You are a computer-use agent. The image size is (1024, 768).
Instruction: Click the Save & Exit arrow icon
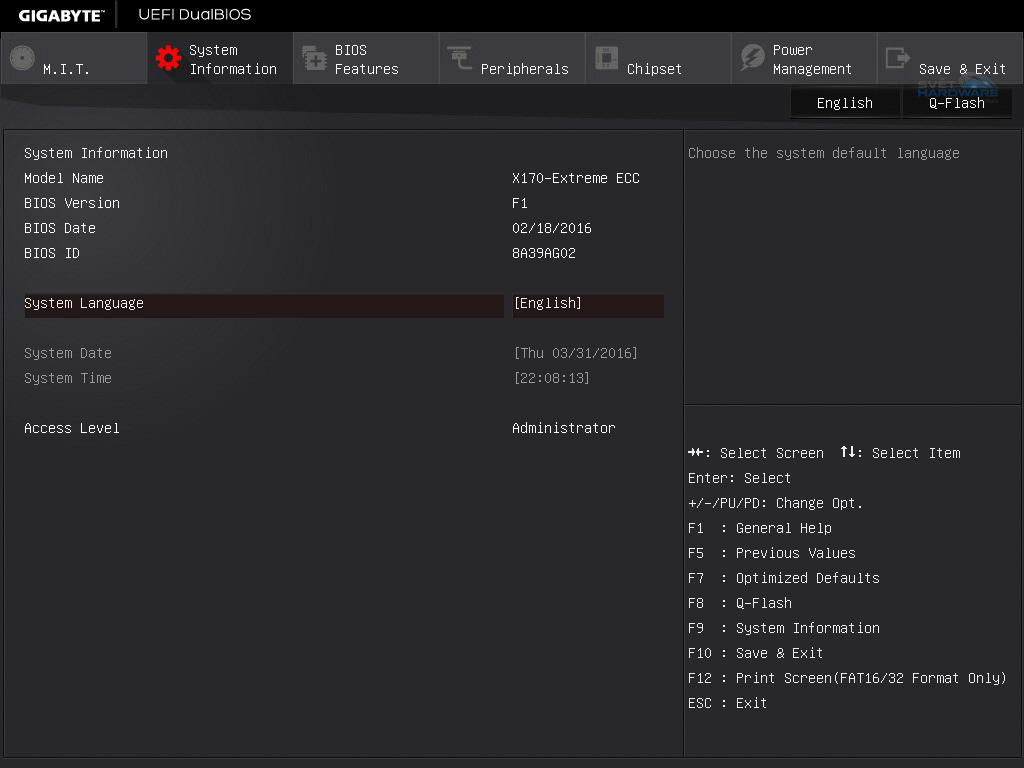click(x=898, y=59)
